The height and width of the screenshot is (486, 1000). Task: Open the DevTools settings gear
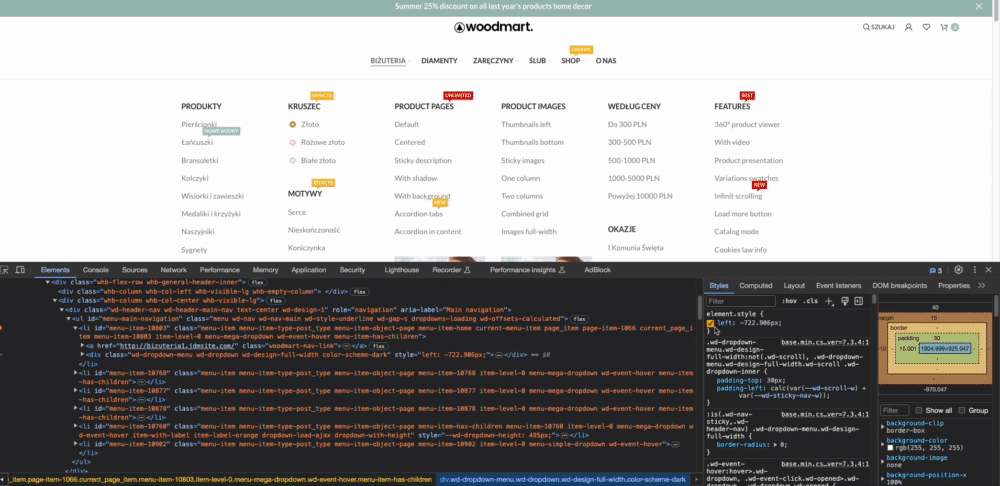click(958, 270)
